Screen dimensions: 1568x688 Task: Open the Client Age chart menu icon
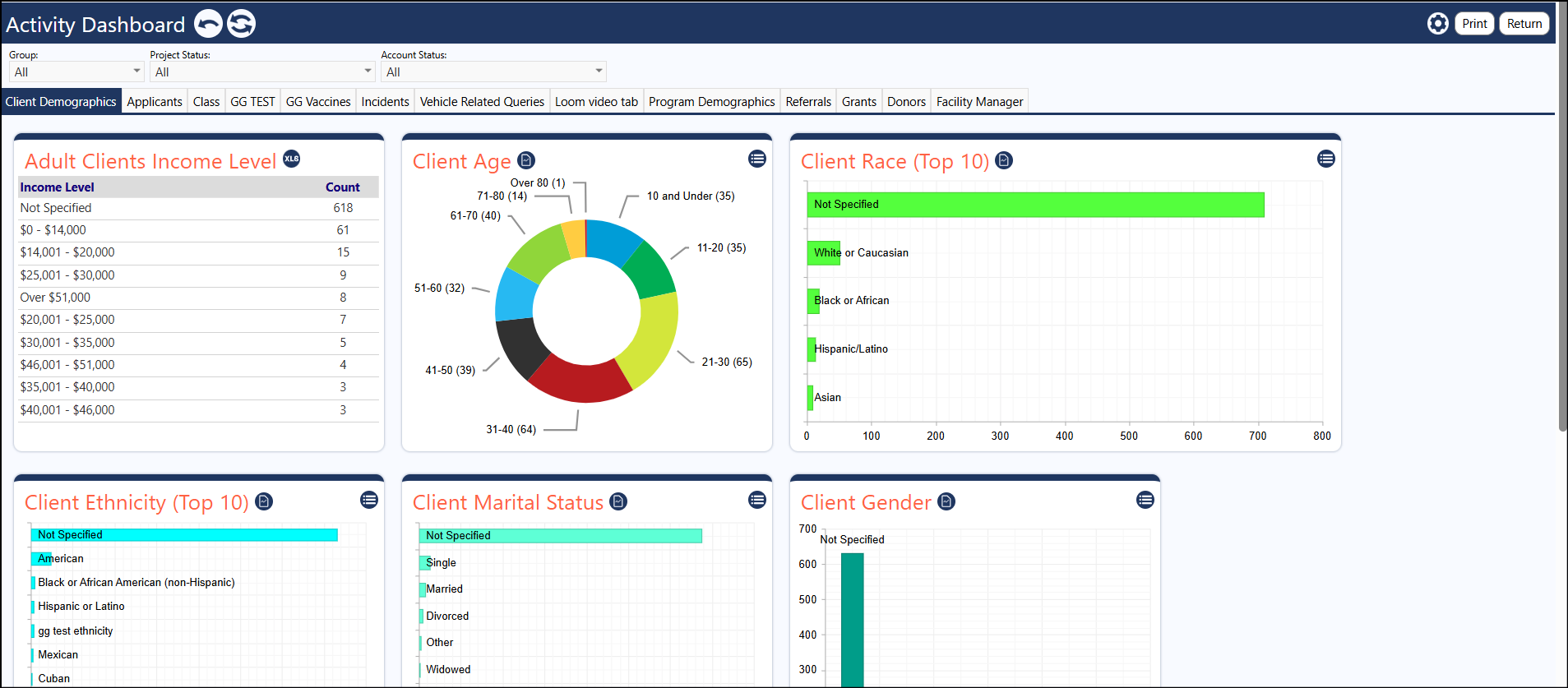pyautogui.click(x=757, y=159)
